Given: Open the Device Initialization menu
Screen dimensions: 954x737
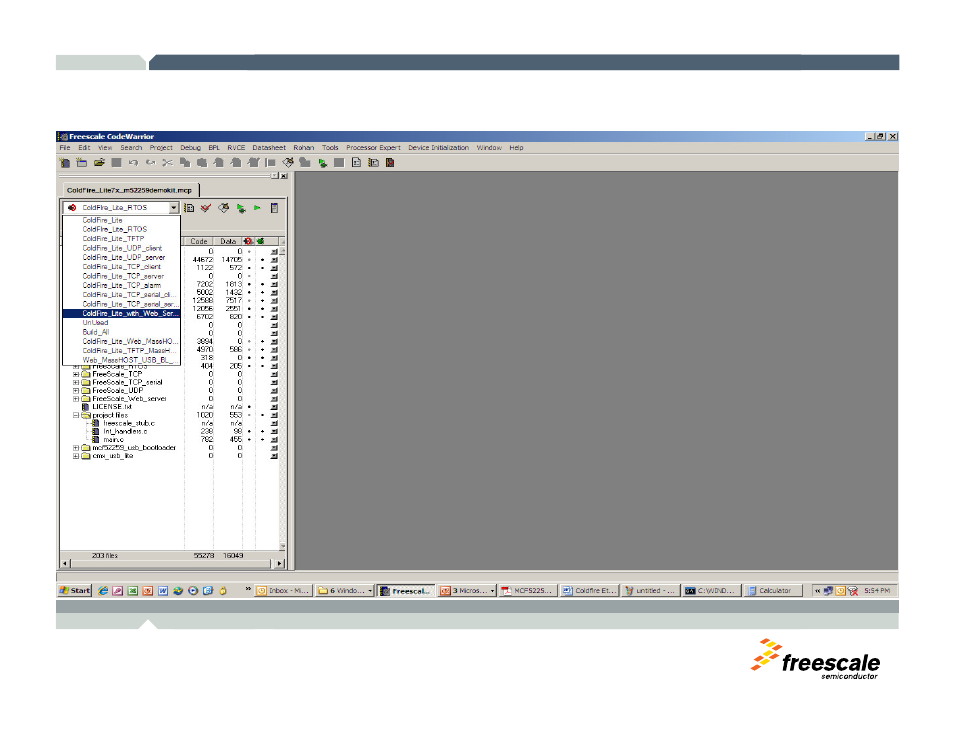Looking at the screenshot, I should click(x=438, y=148).
